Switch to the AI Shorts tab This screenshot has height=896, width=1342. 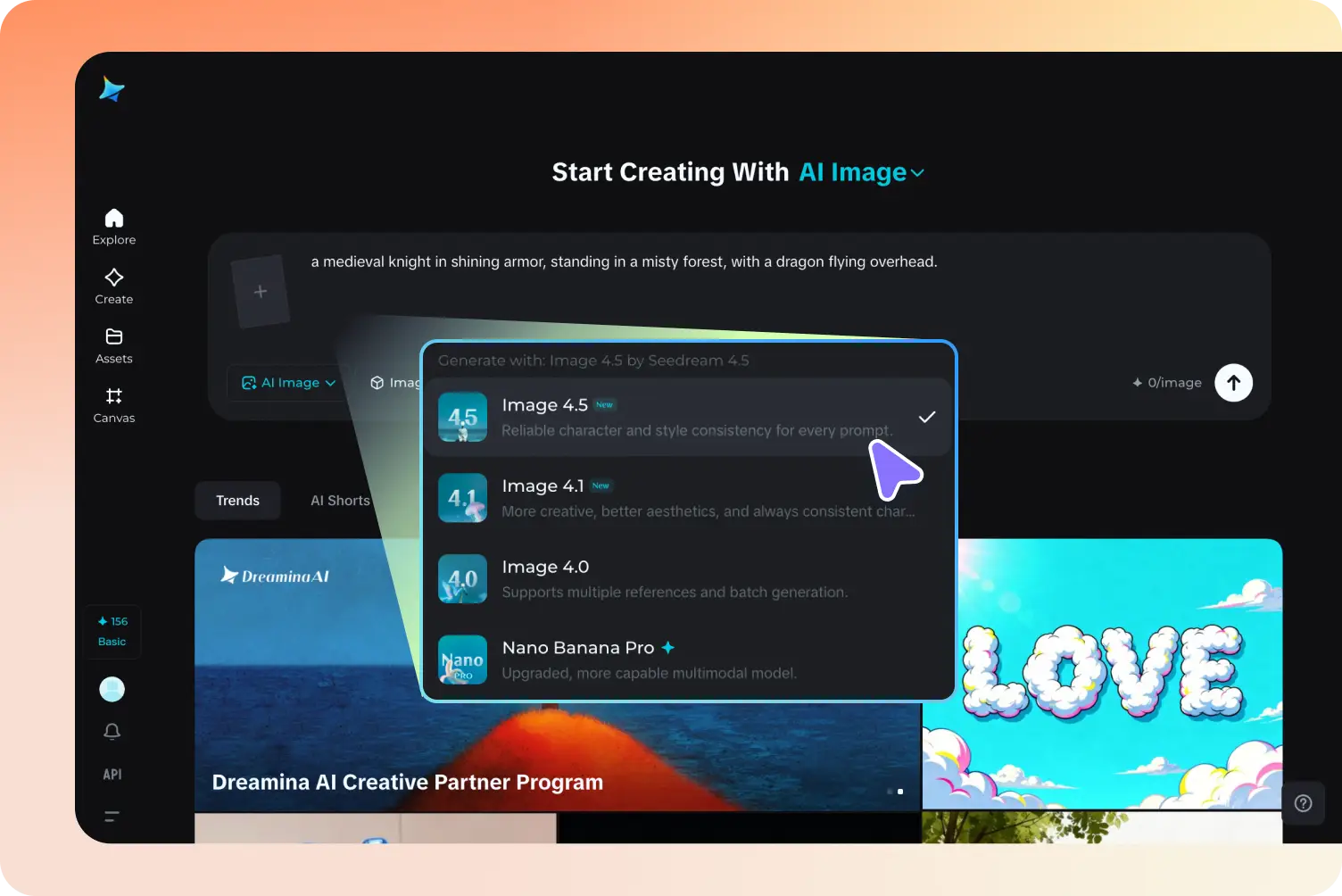click(x=340, y=501)
